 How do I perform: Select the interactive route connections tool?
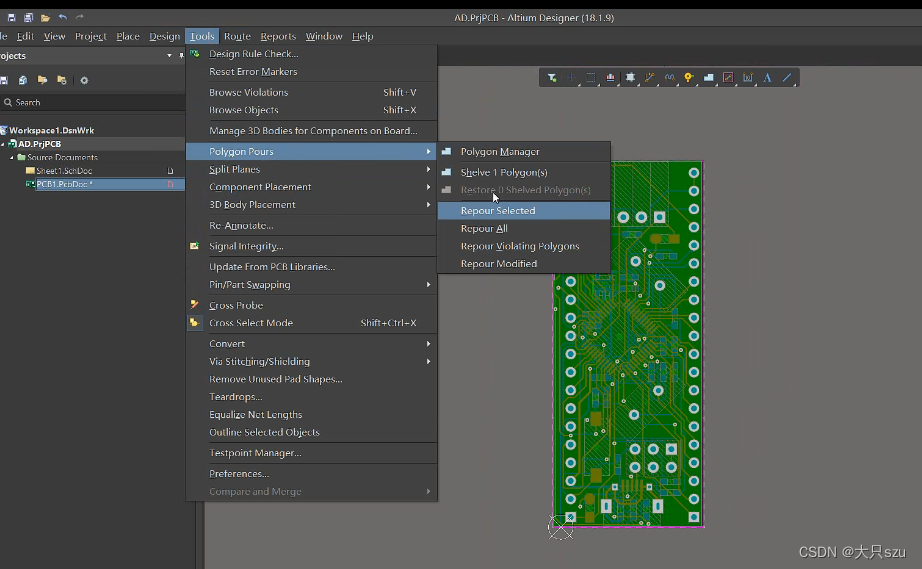coord(650,77)
